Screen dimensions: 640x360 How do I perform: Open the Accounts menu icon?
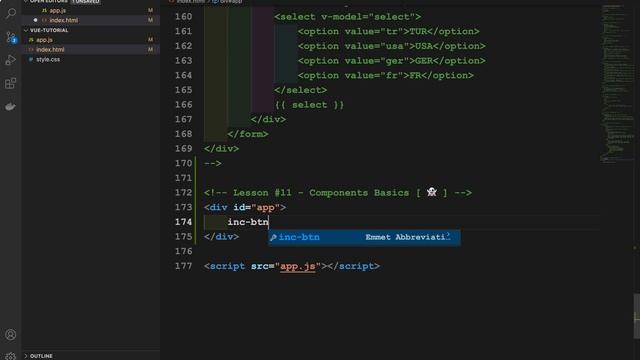tap(11, 335)
